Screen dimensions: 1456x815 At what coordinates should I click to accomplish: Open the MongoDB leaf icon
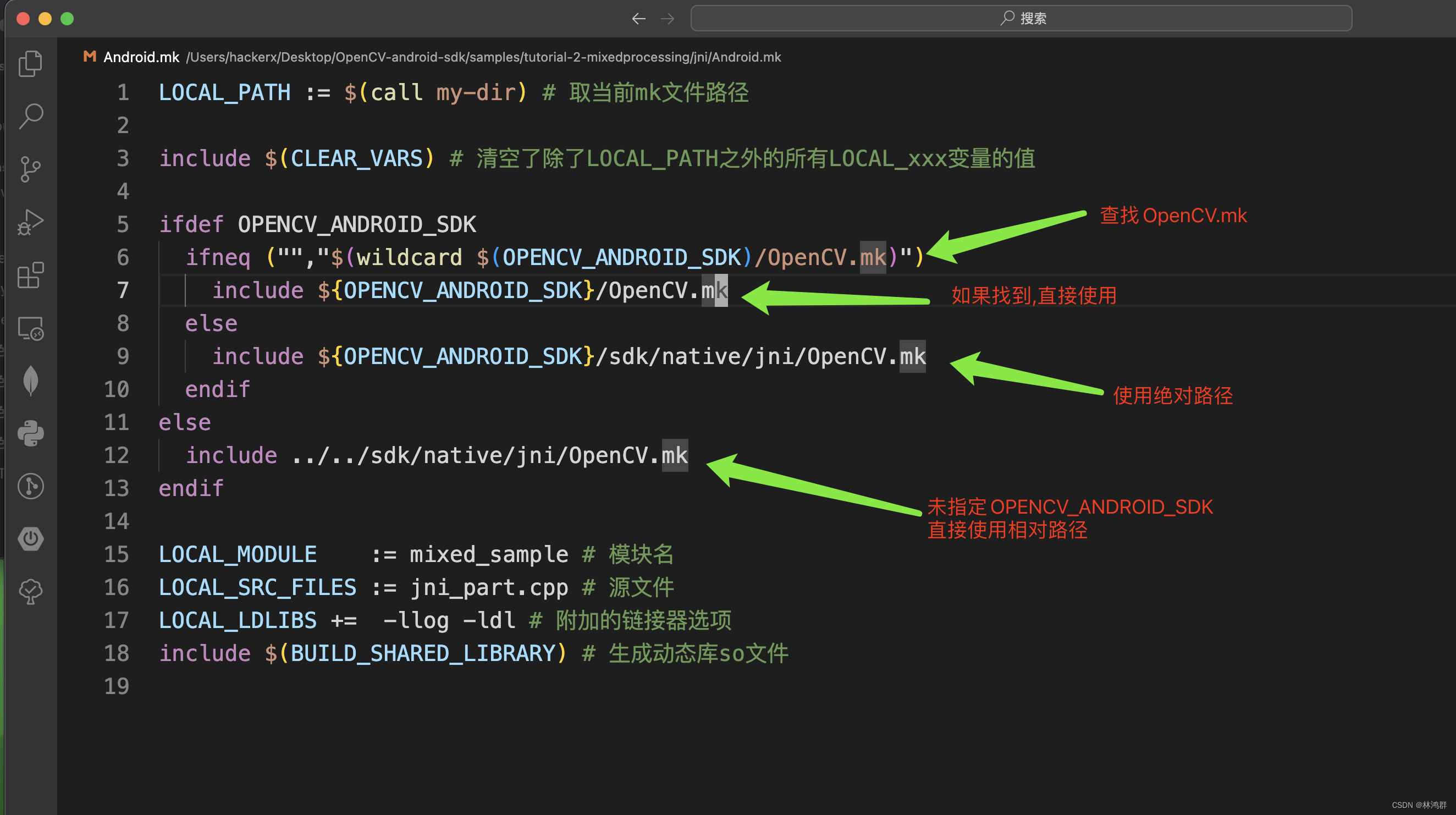31,381
